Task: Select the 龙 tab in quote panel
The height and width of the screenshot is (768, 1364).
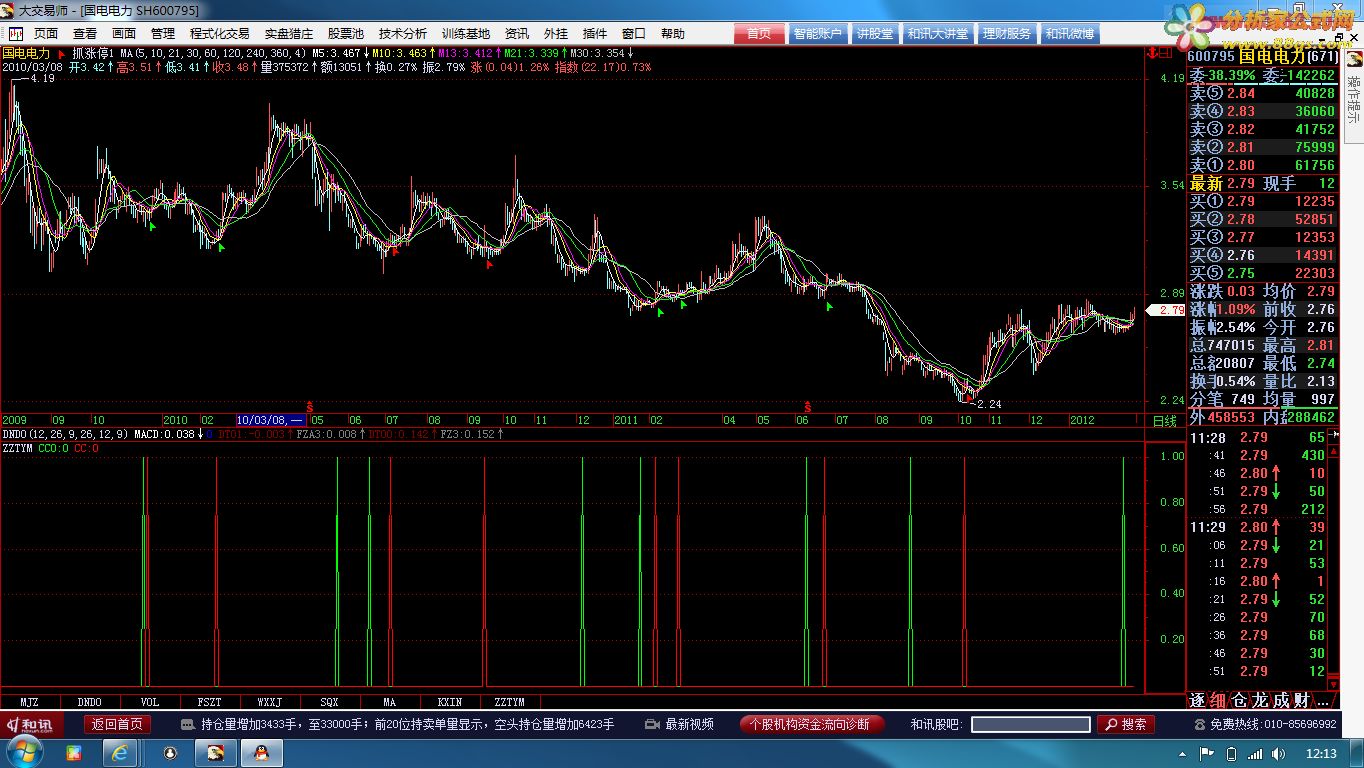Action: 1260,699
